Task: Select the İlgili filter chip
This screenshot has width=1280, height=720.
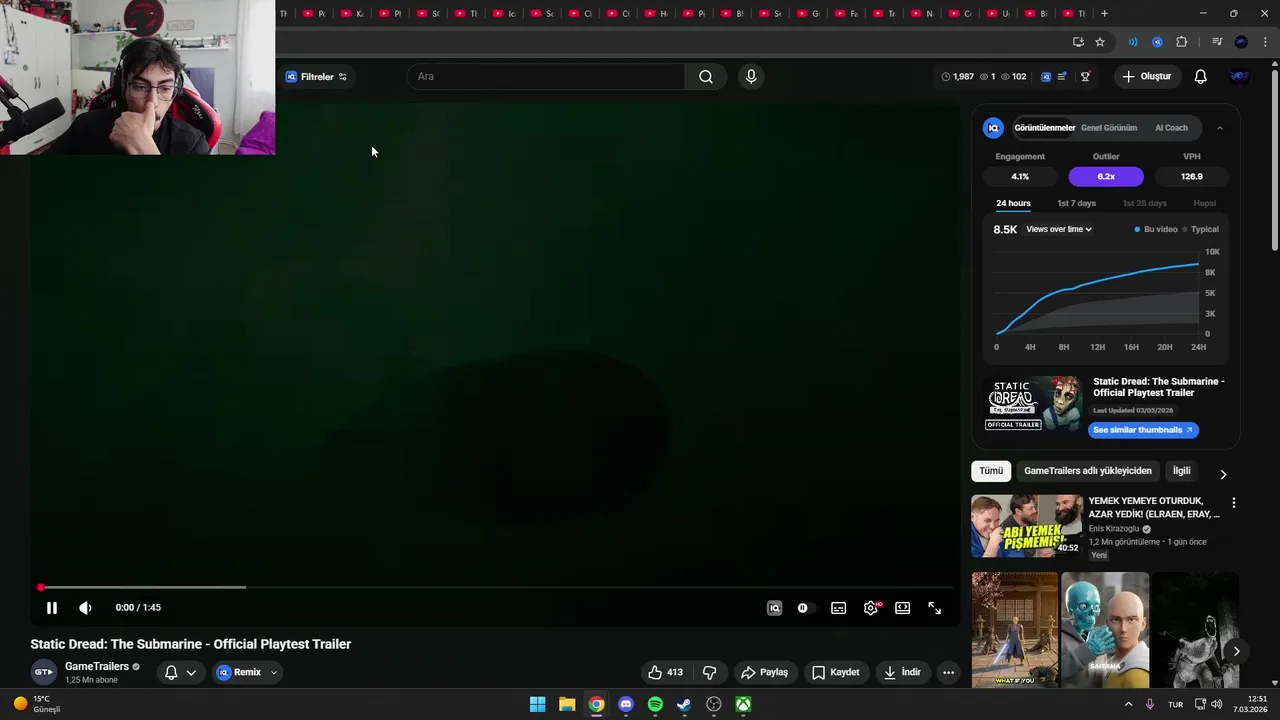Action: [x=1182, y=471]
